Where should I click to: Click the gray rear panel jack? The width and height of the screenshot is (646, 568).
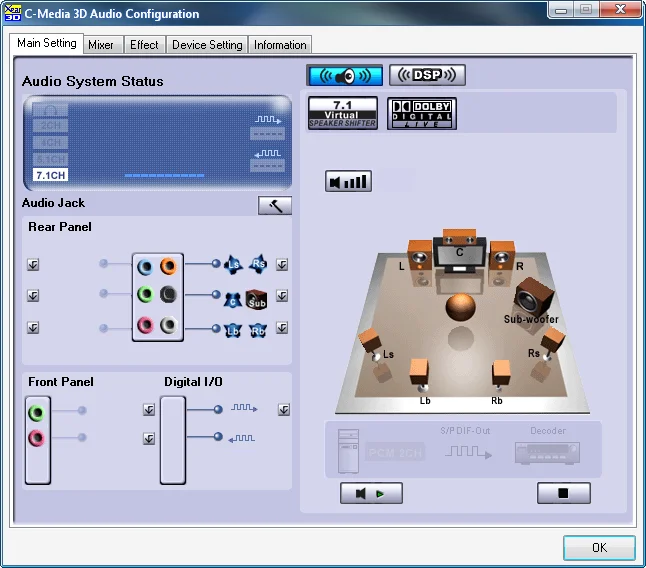pos(168,325)
